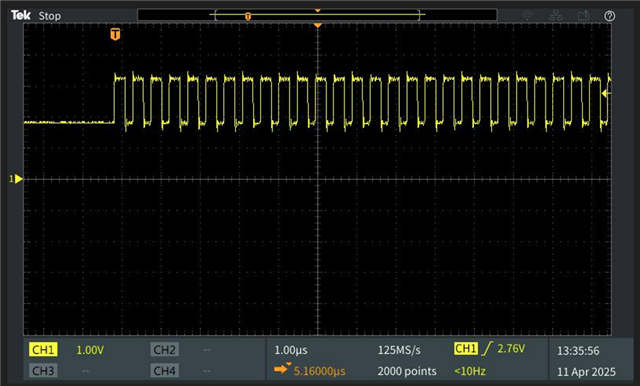Click the orange horizontal position triangle at top center
Image resolution: width=640 pixels, height=386 pixels.
click(x=318, y=25)
